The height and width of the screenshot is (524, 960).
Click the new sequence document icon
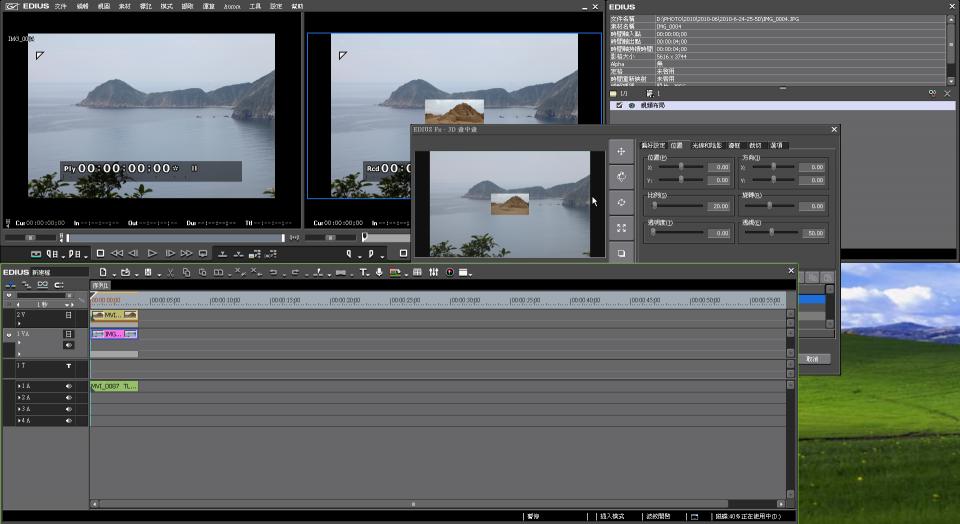click(101, 272)
